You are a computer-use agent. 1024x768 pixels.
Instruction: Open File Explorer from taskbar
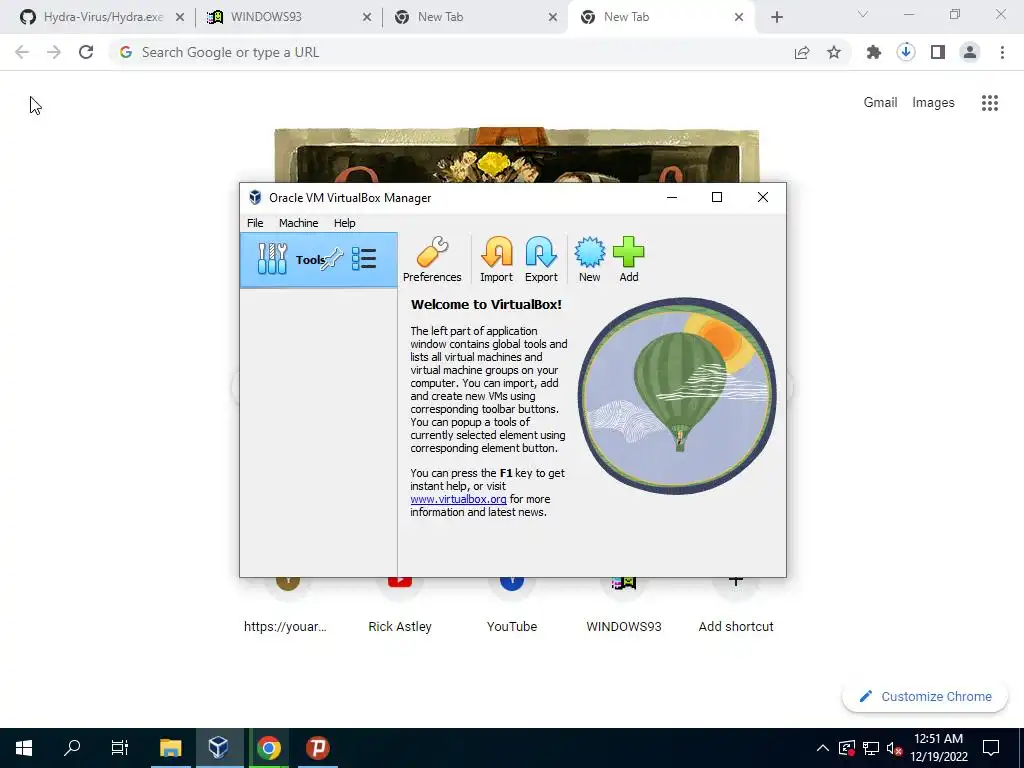tap(170, 748)
